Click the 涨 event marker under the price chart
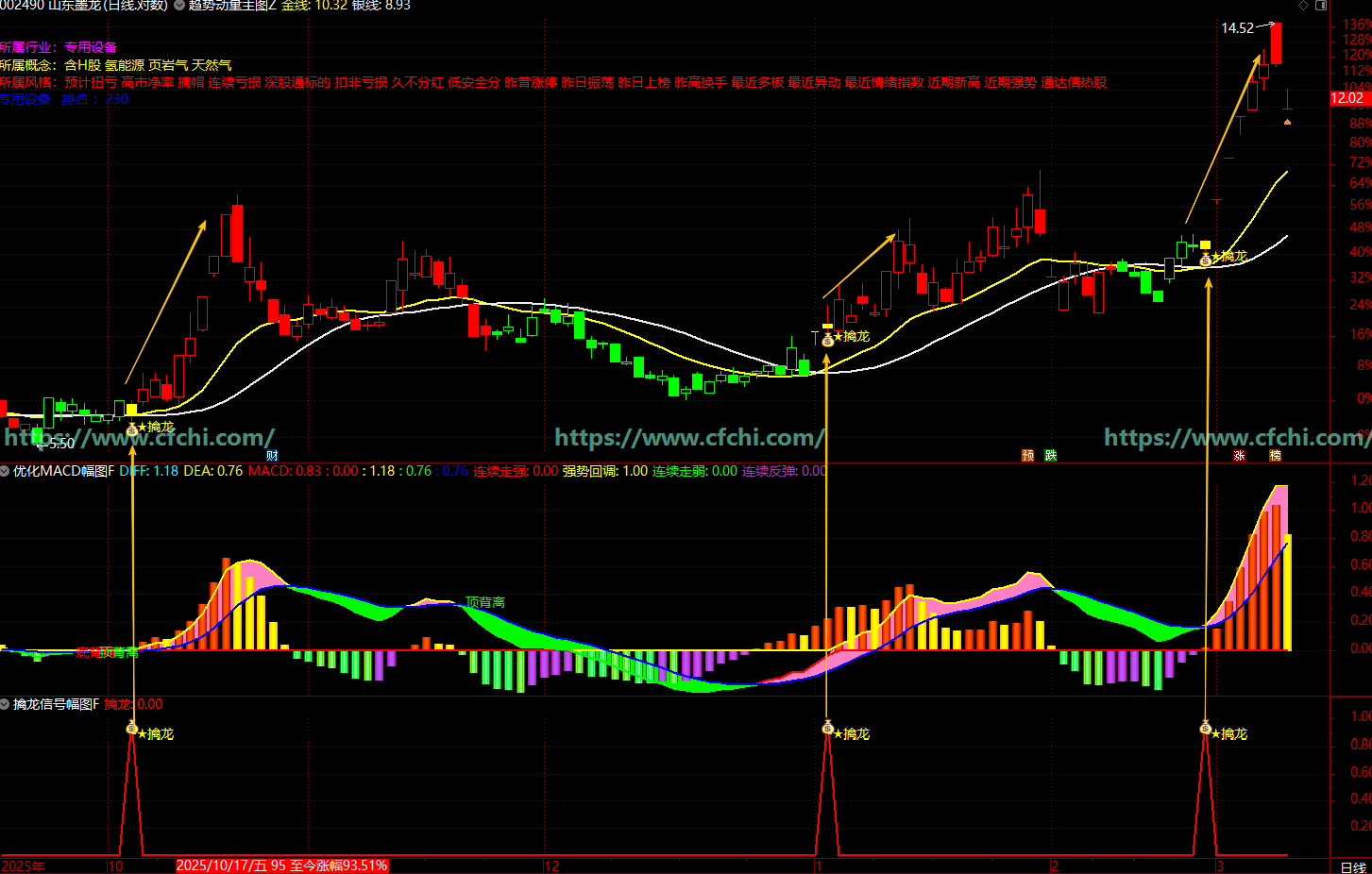 pos(1240,456)
